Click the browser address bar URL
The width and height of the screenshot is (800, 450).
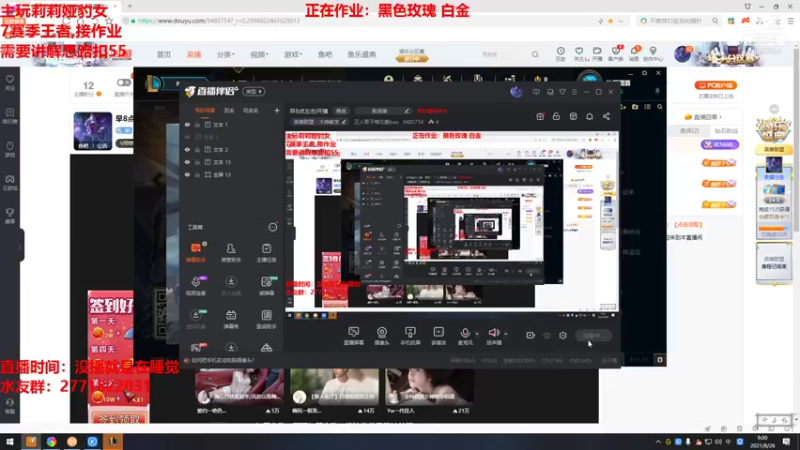219,21
